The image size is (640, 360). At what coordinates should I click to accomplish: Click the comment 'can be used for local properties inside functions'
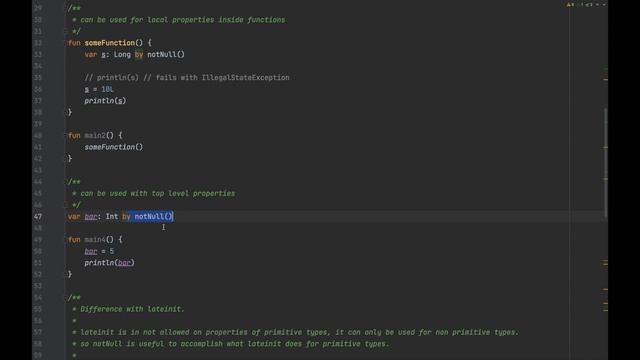point(182,20)
